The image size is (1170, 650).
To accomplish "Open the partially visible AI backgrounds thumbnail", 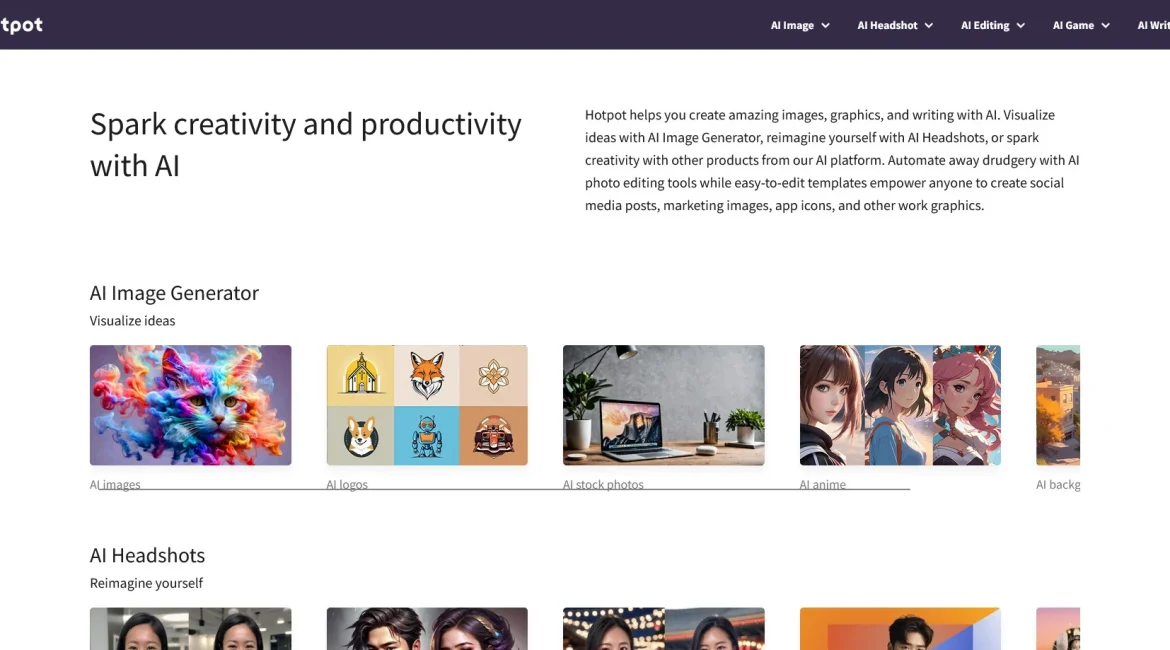I will point(1058,405).
